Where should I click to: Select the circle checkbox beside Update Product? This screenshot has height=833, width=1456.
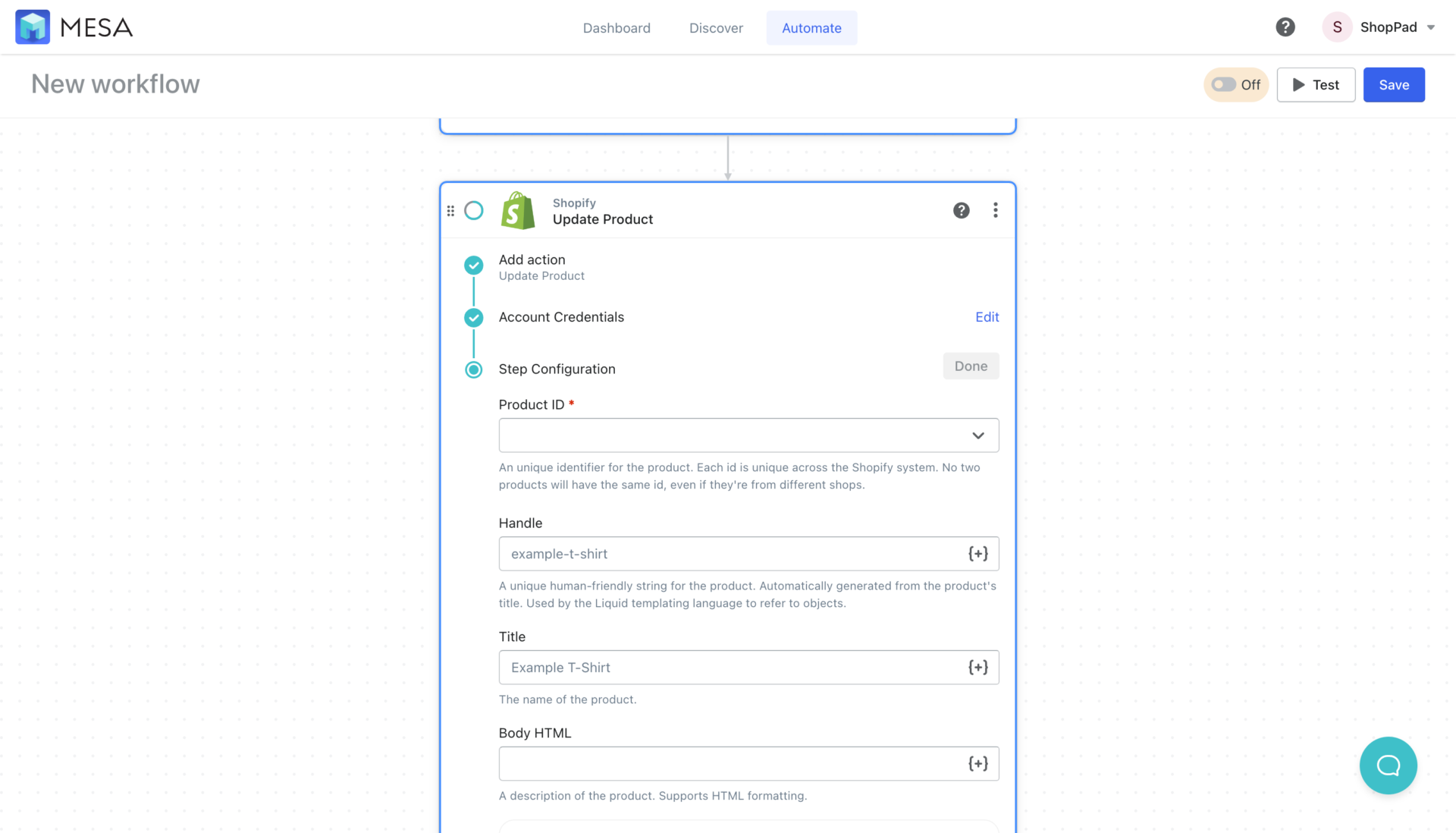point(474,210)
